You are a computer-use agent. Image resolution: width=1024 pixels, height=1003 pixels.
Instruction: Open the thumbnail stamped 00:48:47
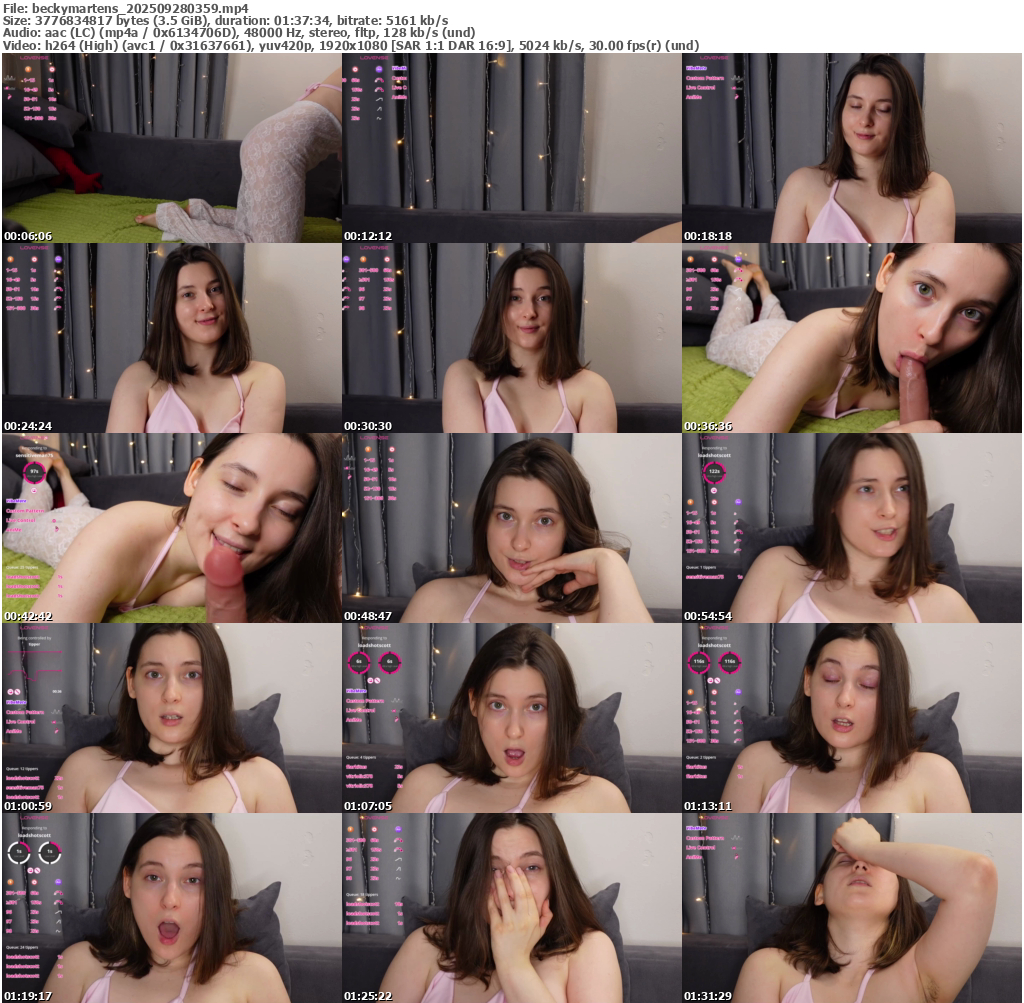point(512,528)
